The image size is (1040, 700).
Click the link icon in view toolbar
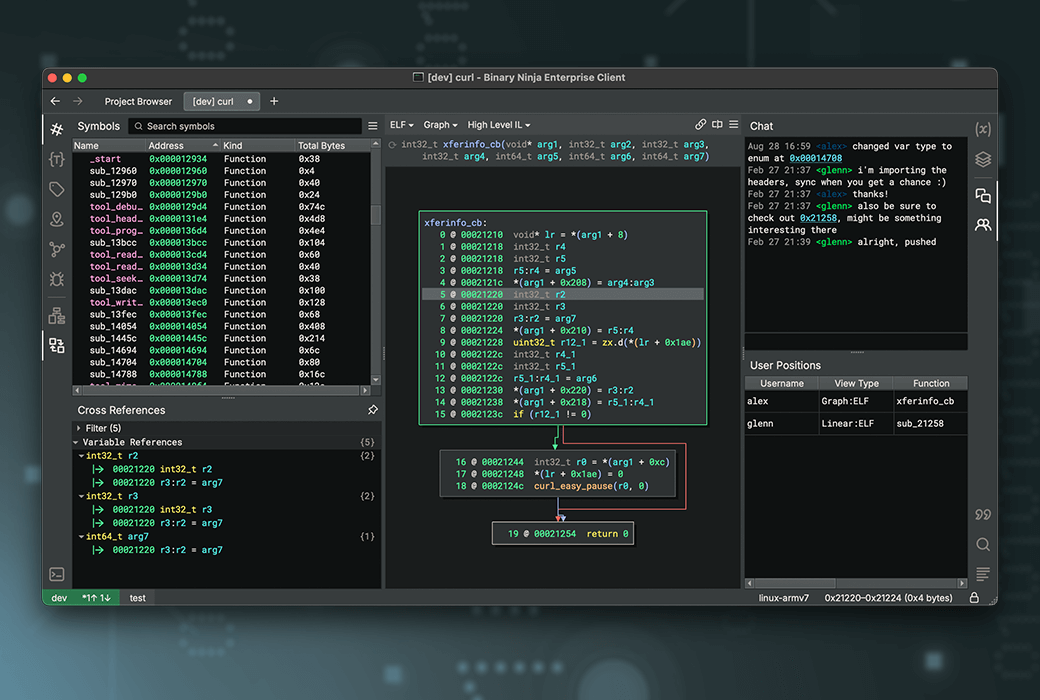pos(700,125)
